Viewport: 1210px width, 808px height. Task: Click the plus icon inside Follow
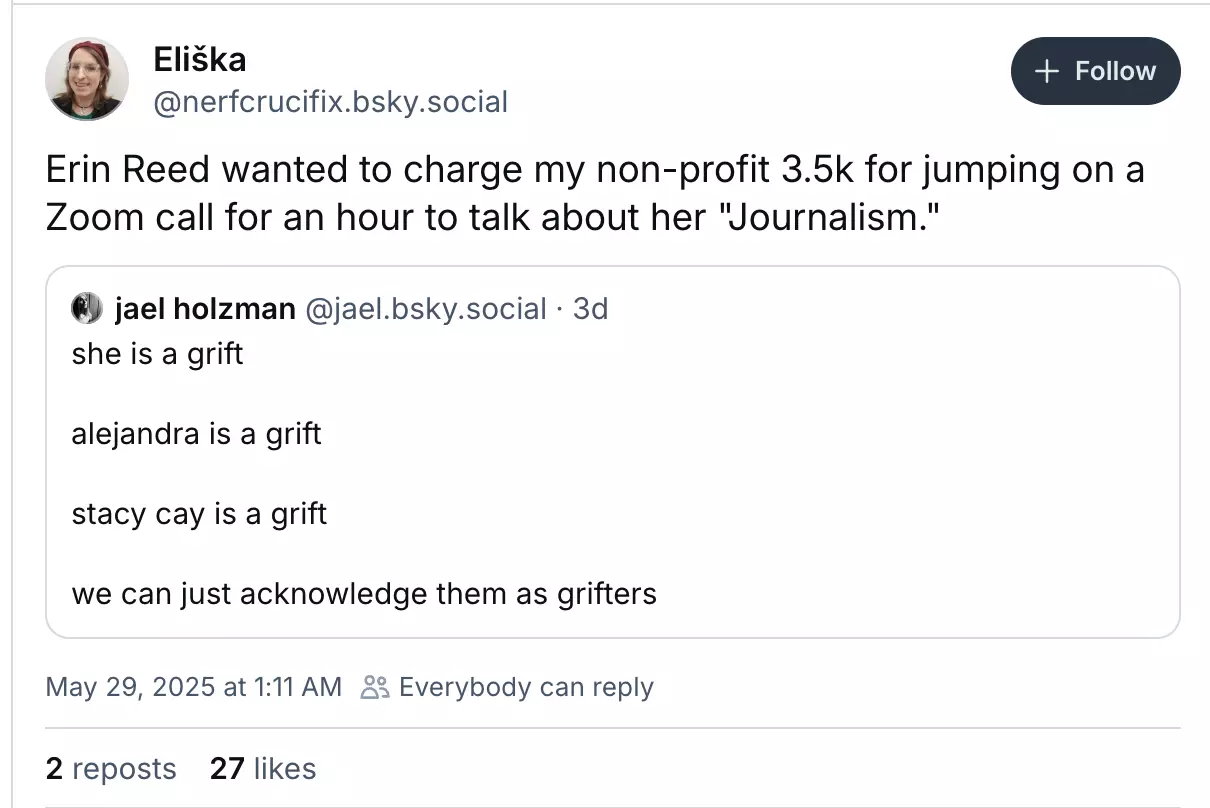tap(1048, 71)
